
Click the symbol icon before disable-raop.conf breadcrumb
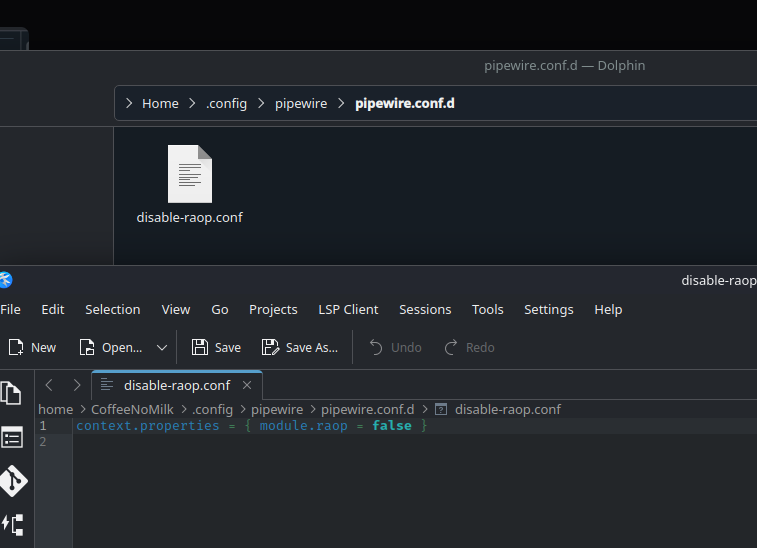pos(441,409)
